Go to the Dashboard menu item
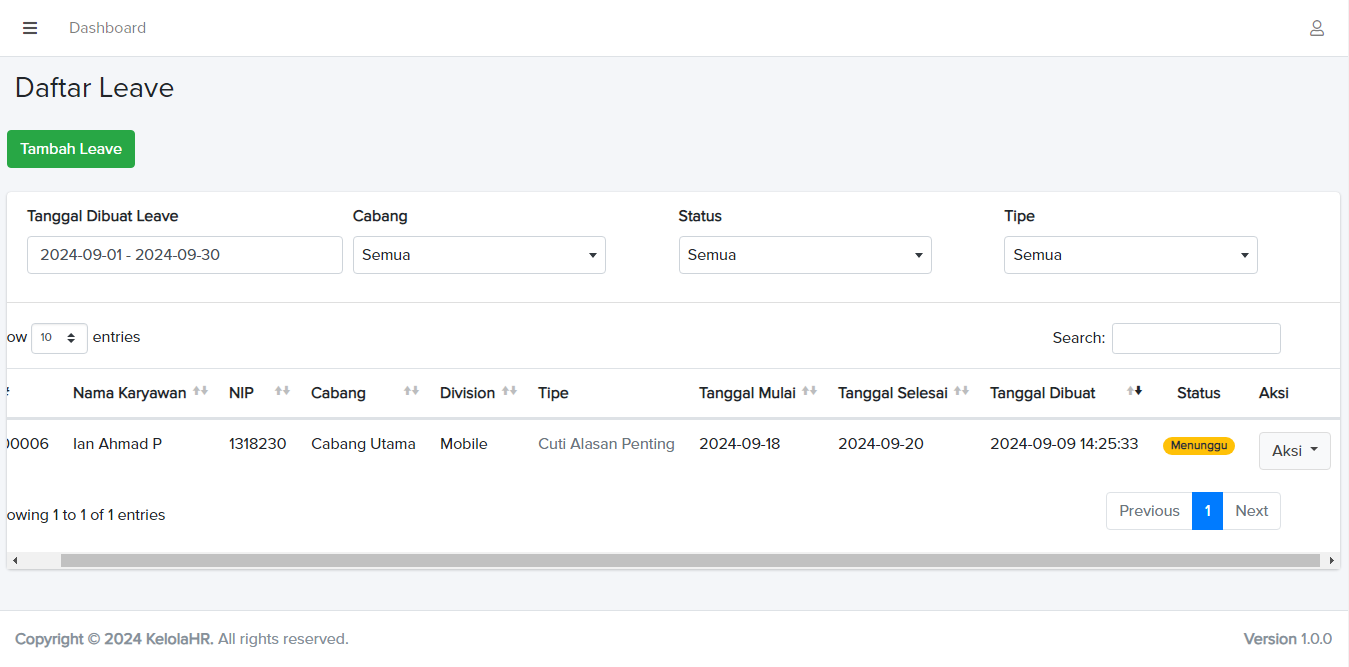The image size is (1349, 667). [107, 28]
